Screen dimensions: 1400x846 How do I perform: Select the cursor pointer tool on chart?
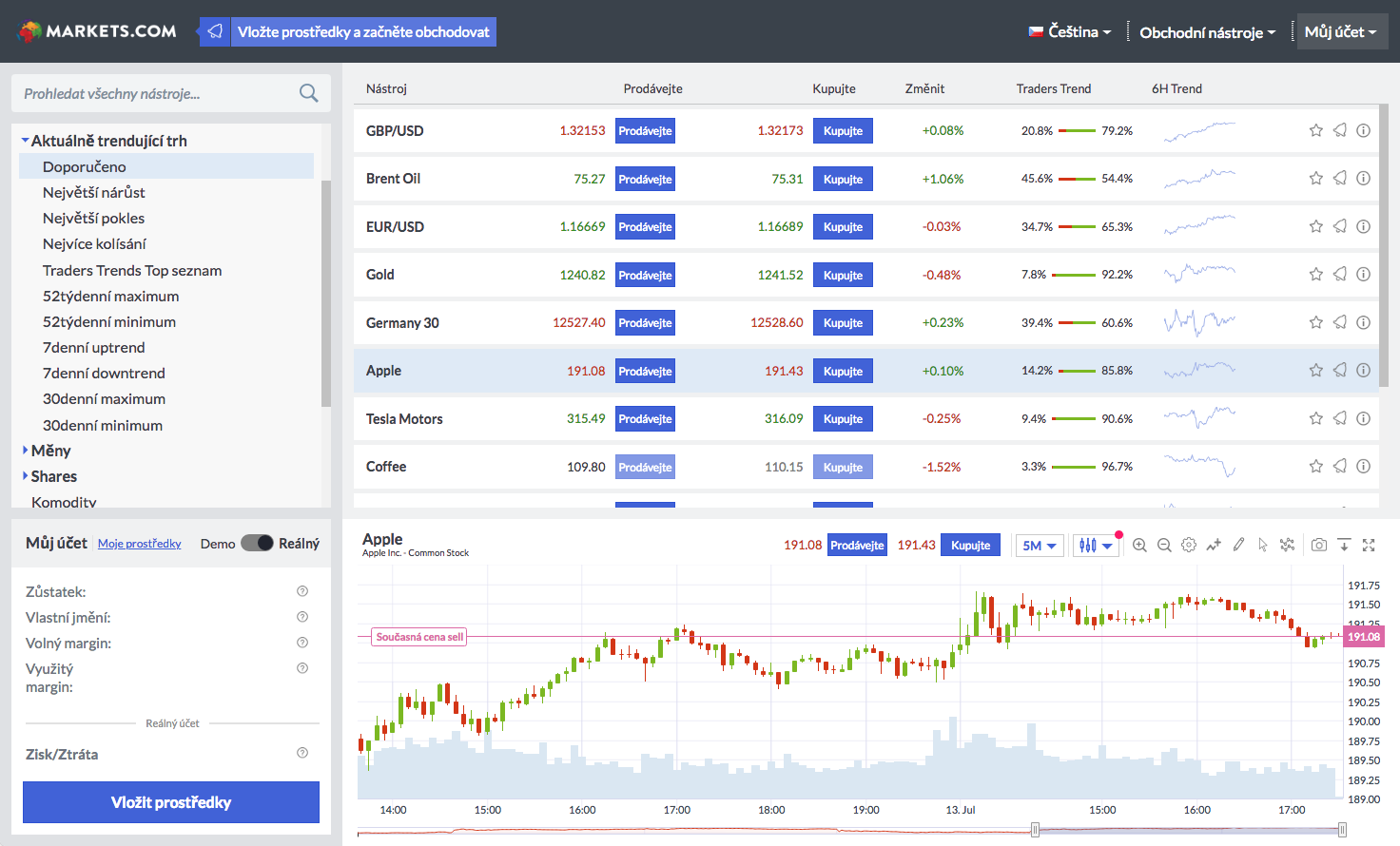click(x=1263, y=545)
